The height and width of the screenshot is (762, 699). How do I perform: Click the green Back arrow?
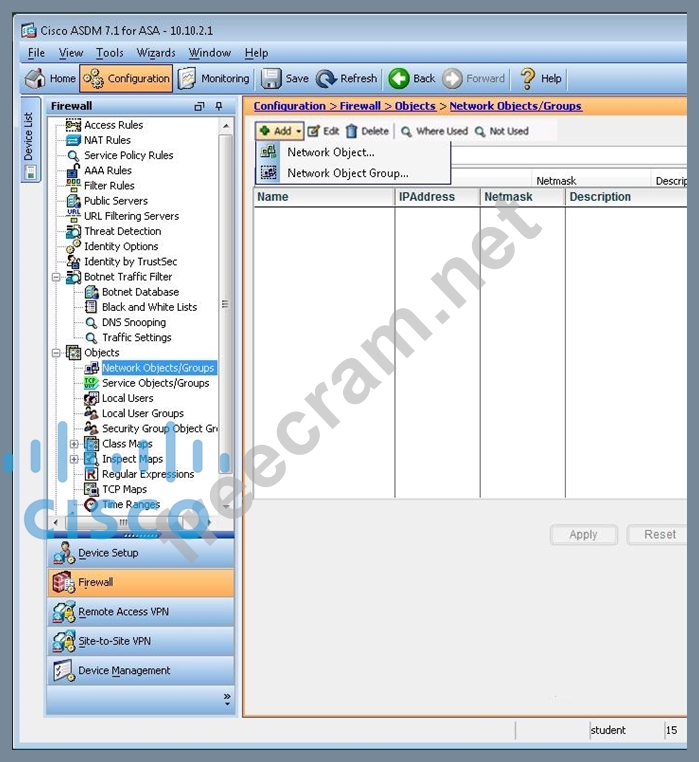[399, 79]
